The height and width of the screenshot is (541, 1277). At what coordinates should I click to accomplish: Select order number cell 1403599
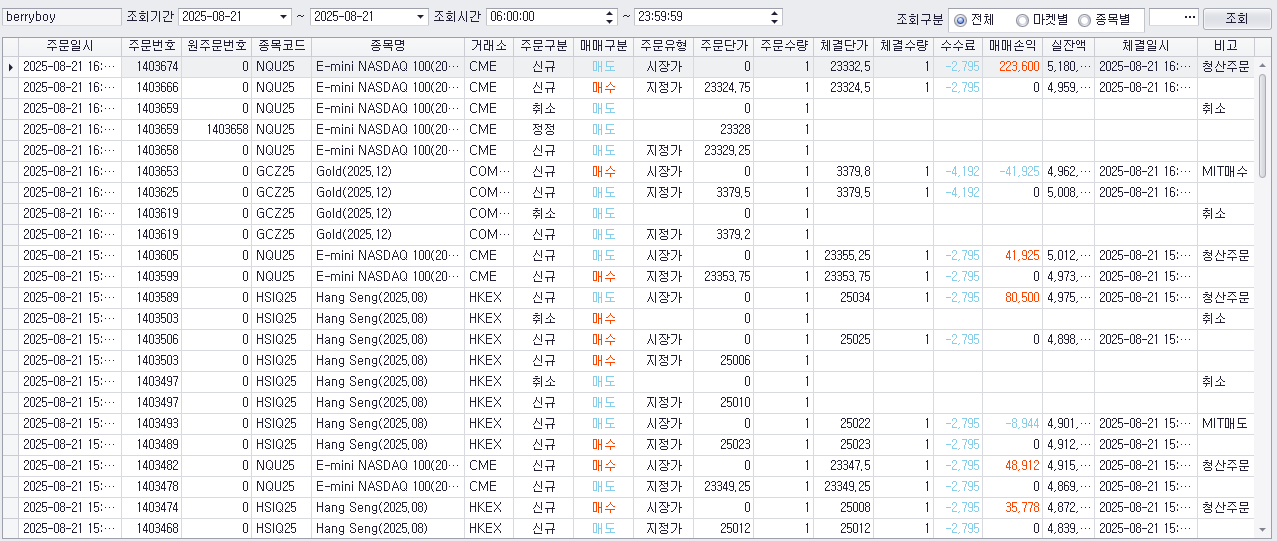(152, 276)
